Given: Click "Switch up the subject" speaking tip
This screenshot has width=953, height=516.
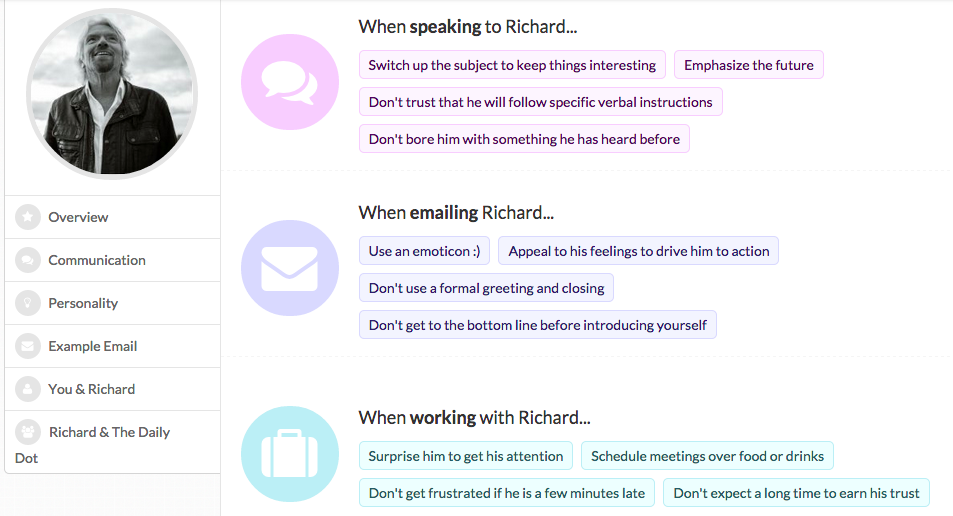Looking at the screenshot, I should (512, 65).
